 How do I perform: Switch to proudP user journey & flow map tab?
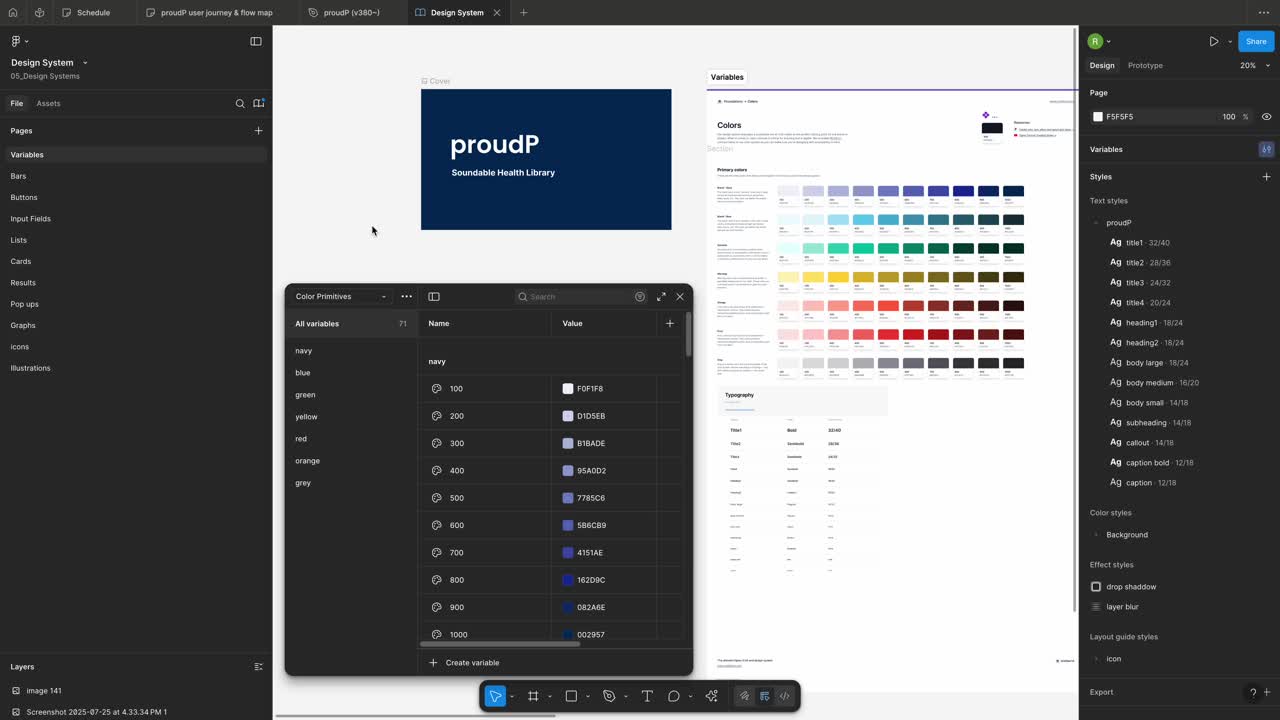click(x=217, y=13)
